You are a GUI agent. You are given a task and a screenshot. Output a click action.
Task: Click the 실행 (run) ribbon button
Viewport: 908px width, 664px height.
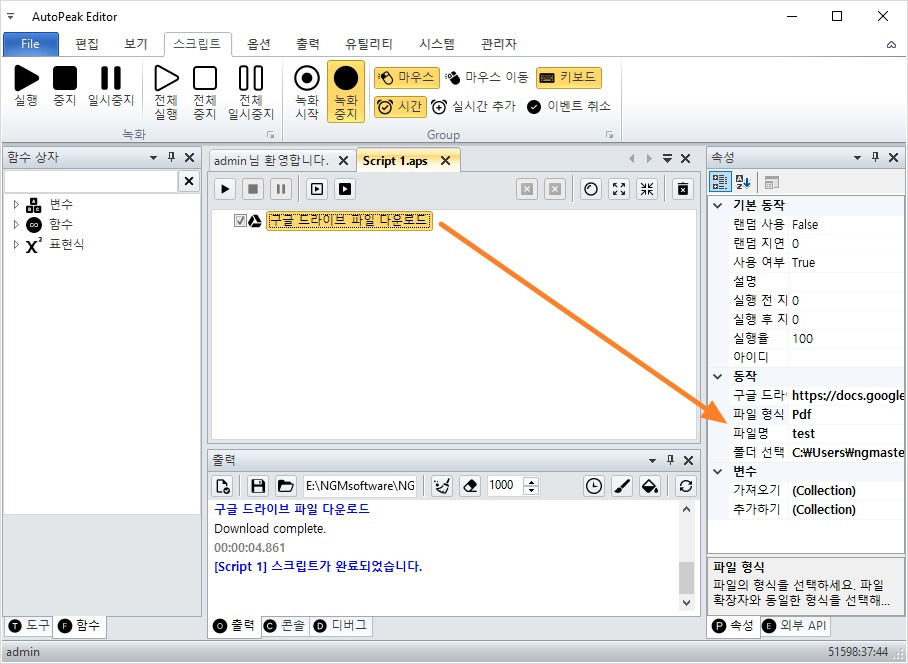[26, 86]
